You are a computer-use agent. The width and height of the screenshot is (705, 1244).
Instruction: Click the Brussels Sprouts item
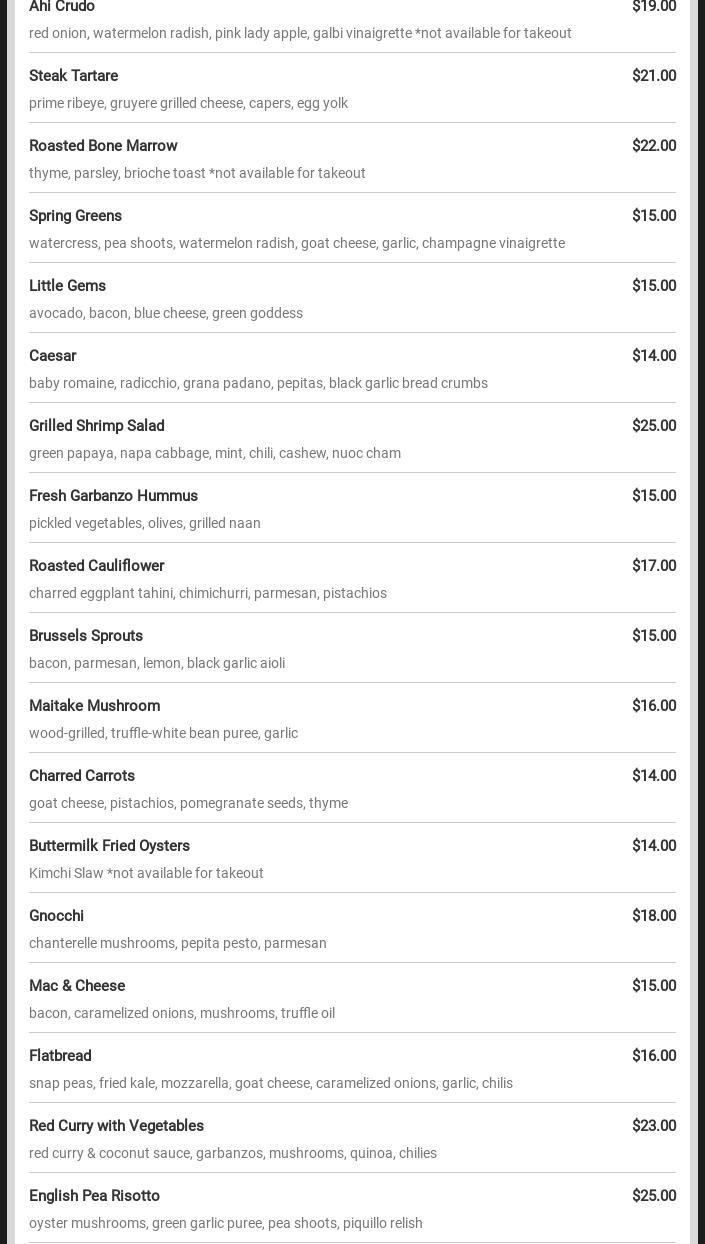pos(86,636)
